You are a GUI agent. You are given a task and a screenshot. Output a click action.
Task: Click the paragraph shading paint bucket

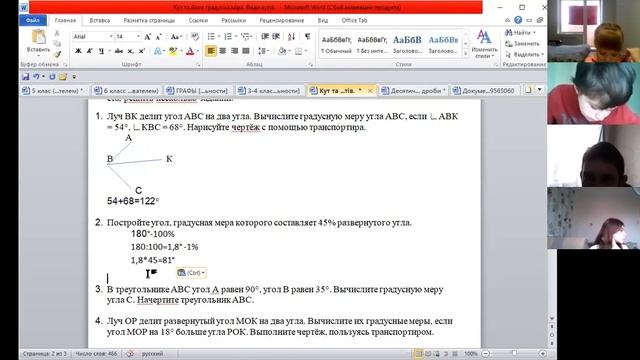click(282, 51)
